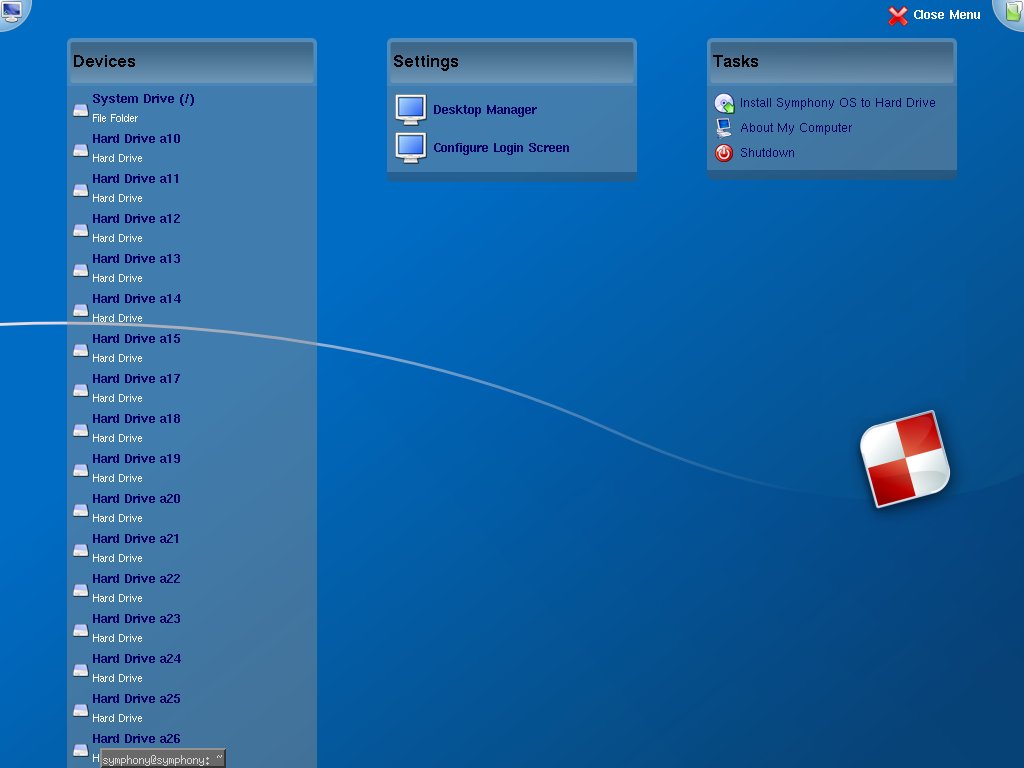Open Hard Drive a13
The width and height of the screenshot is (1024, 768).
136,259
